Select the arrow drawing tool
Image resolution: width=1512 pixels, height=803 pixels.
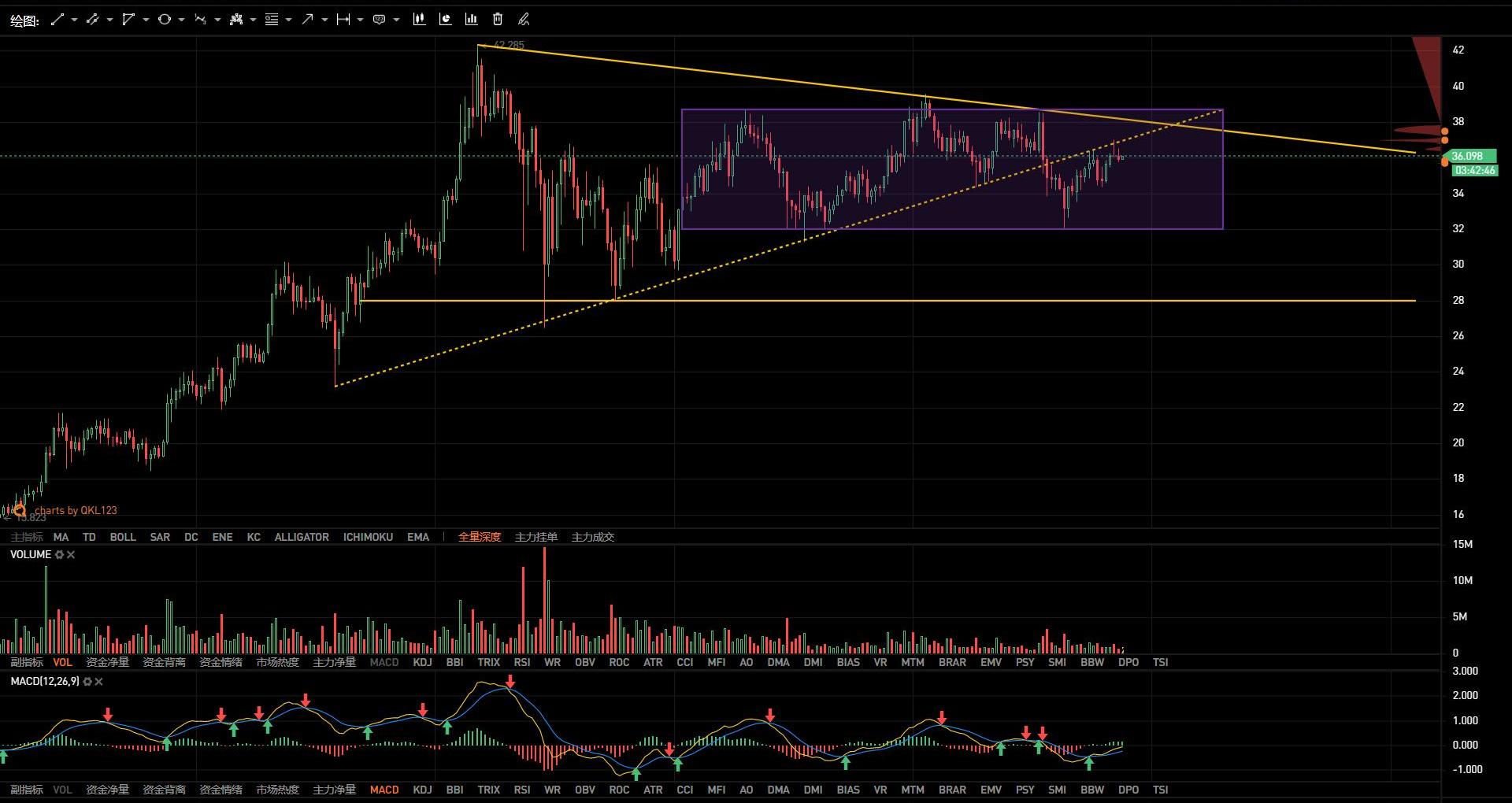(307, 20)
